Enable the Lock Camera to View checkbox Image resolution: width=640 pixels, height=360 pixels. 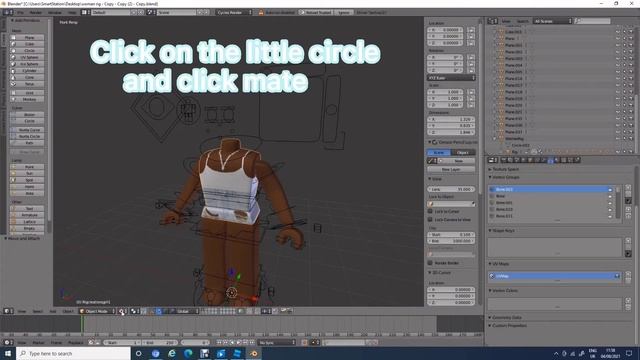430,220
